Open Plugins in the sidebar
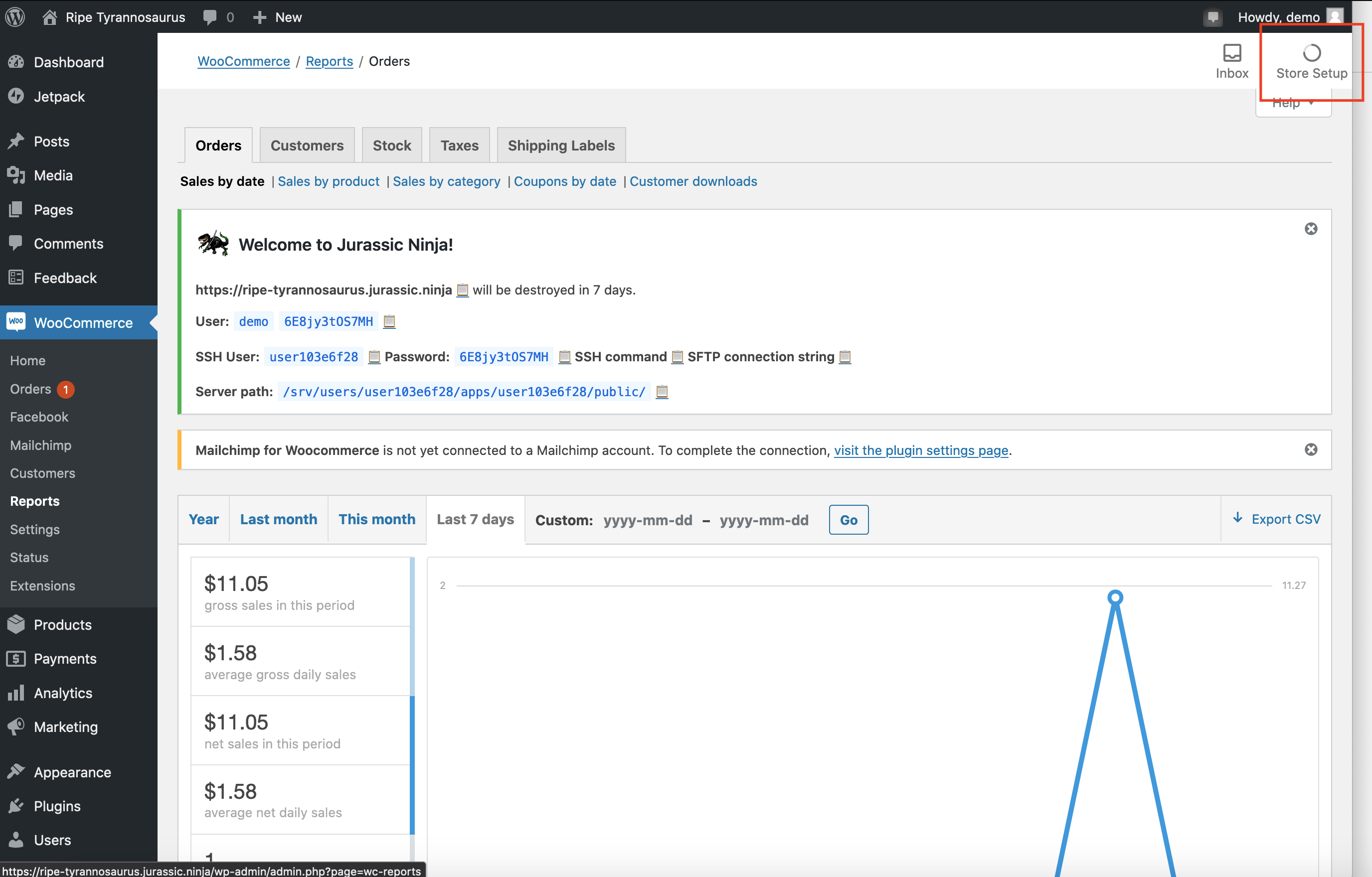Viewport: 1372px width, 877px height. (79, 806)
